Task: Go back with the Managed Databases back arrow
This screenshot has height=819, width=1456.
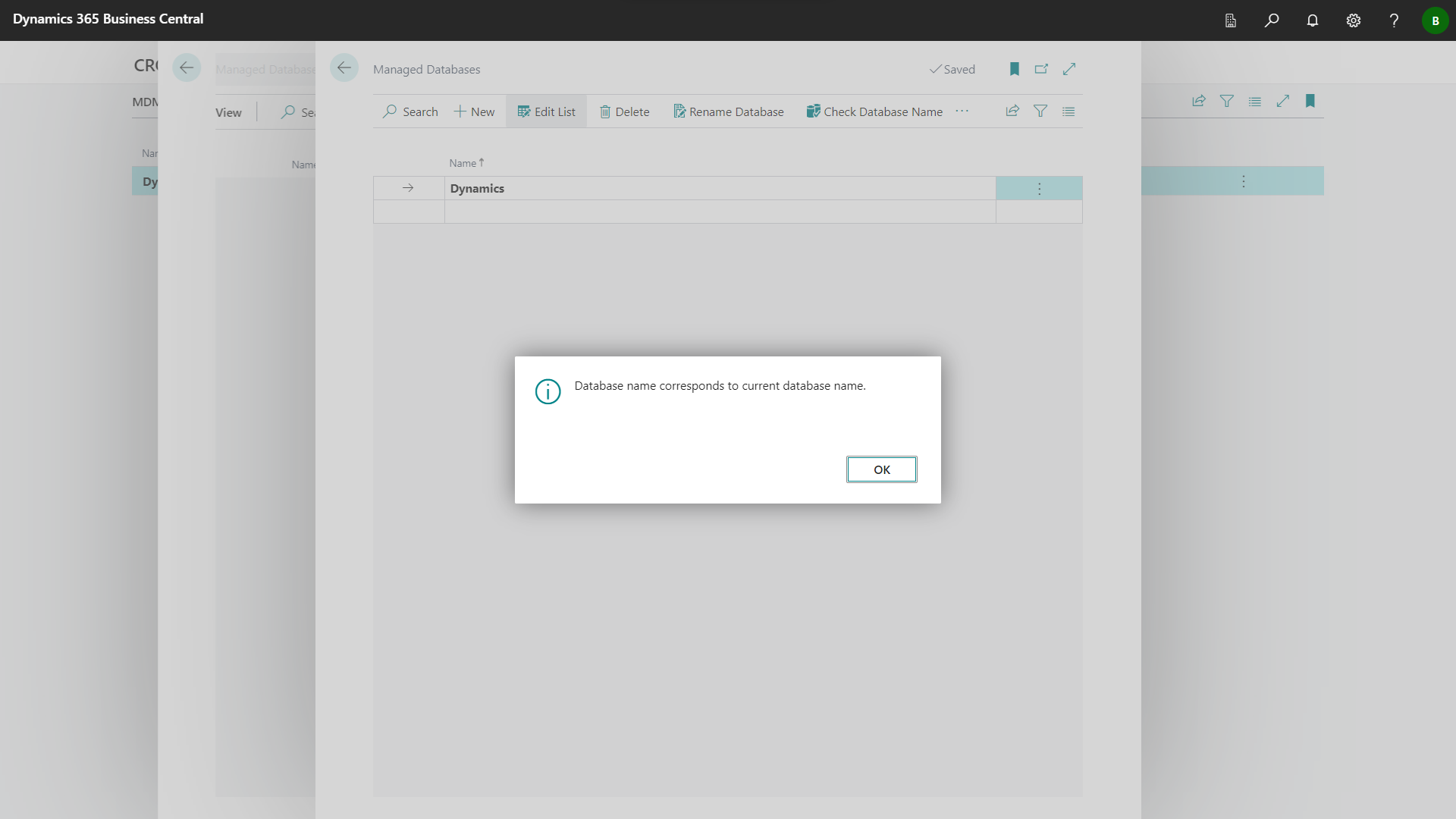Action: [x=344, y=67]
